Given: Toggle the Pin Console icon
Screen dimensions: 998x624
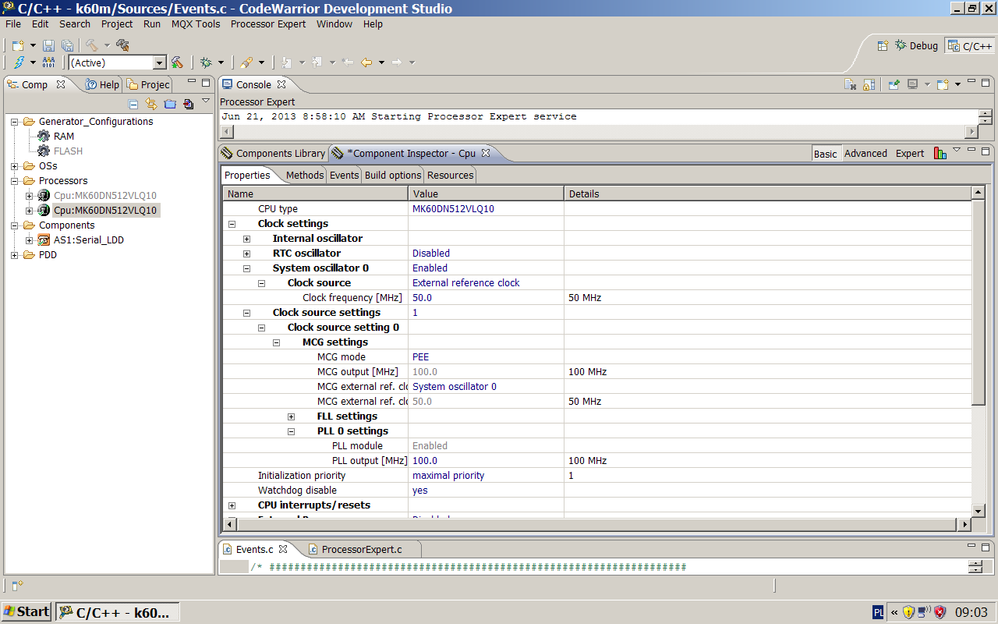Looking at the screenshot, I should (x=894, y=85).
